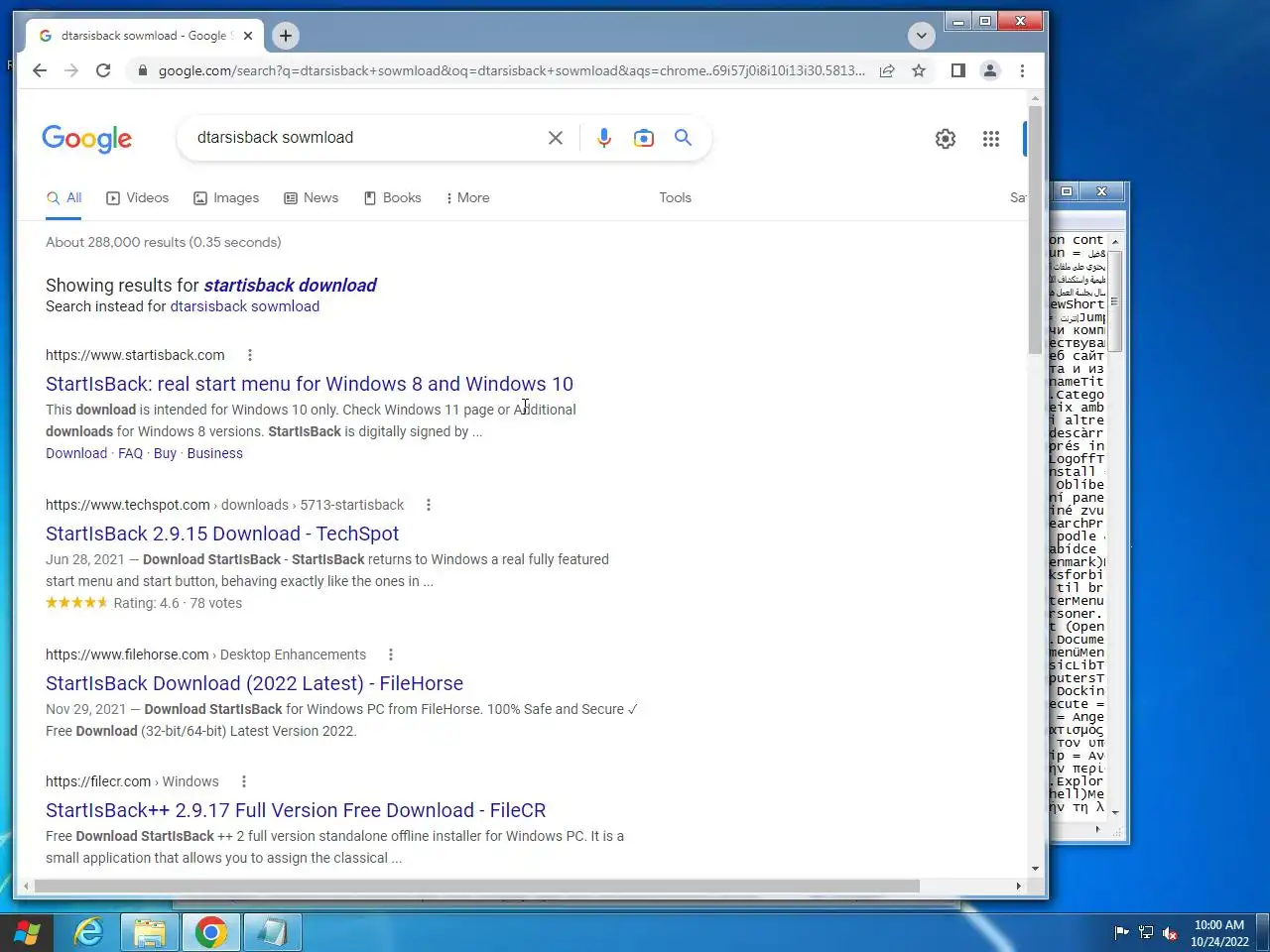Open the Chrome three-dot menu
This screenshot has width=1270, height=952.
coord(1022,70)
